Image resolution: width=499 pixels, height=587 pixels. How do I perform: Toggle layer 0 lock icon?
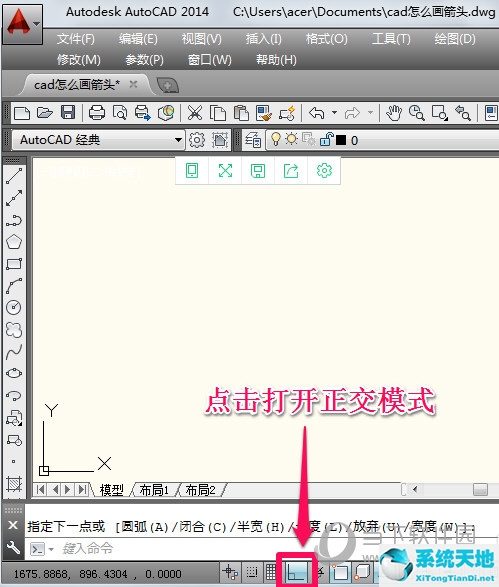click(x=326, y=140)
